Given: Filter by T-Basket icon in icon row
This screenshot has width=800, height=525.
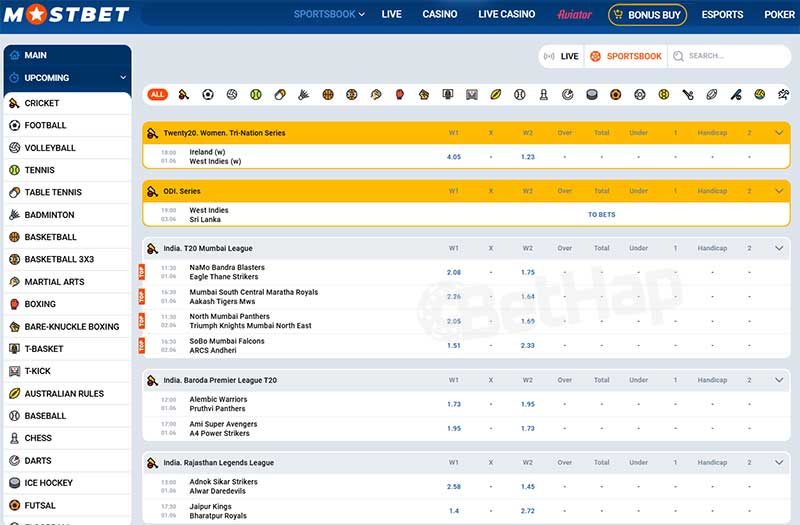Looking at the screenshot, I should 447,94.
